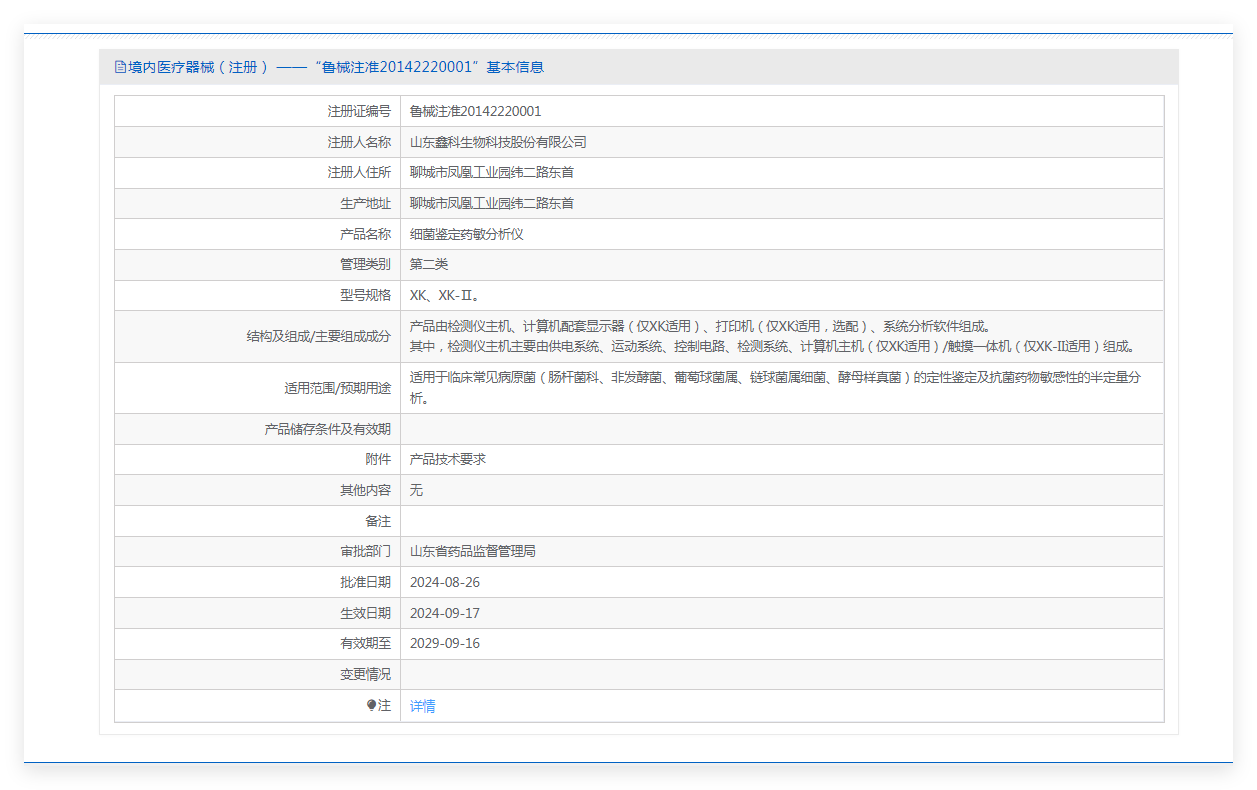Screen dimensions: 1257x790
Task: Click the 附件 label
Action: pyautogui.click(x=378, y=459)
